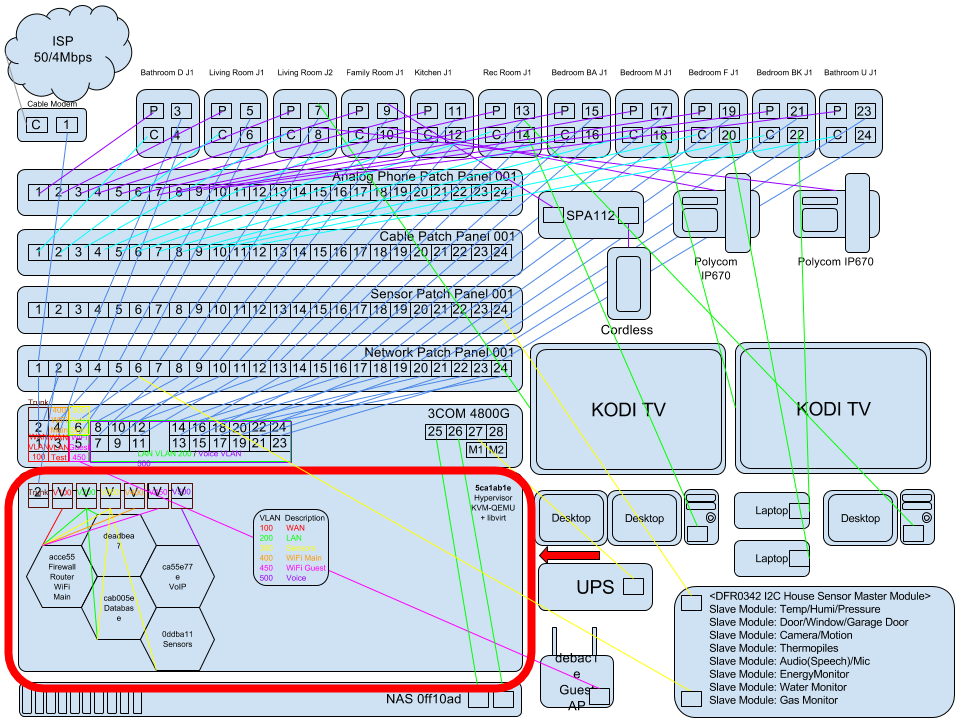Click the DFR0342 House Sensor Master Module
The height and width of the screenshot is (720, 960).
point(814,648)
